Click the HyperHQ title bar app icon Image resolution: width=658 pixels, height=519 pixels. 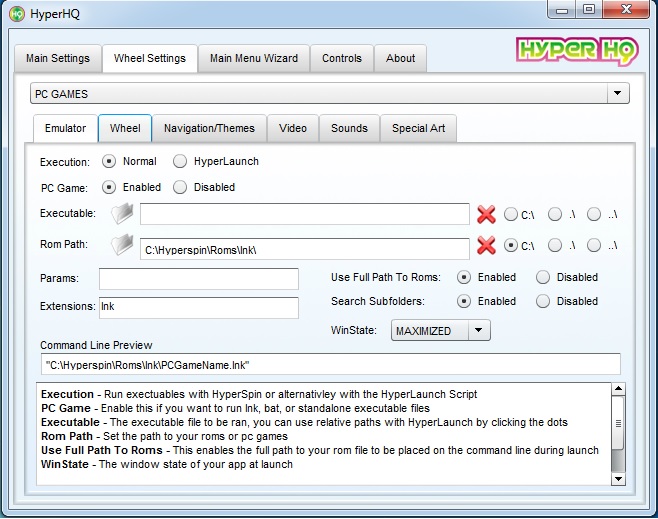(x=17, y=14)
